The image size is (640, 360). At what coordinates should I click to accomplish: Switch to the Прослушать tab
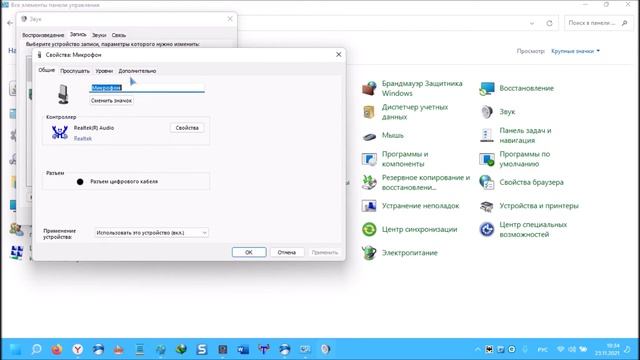75,71
